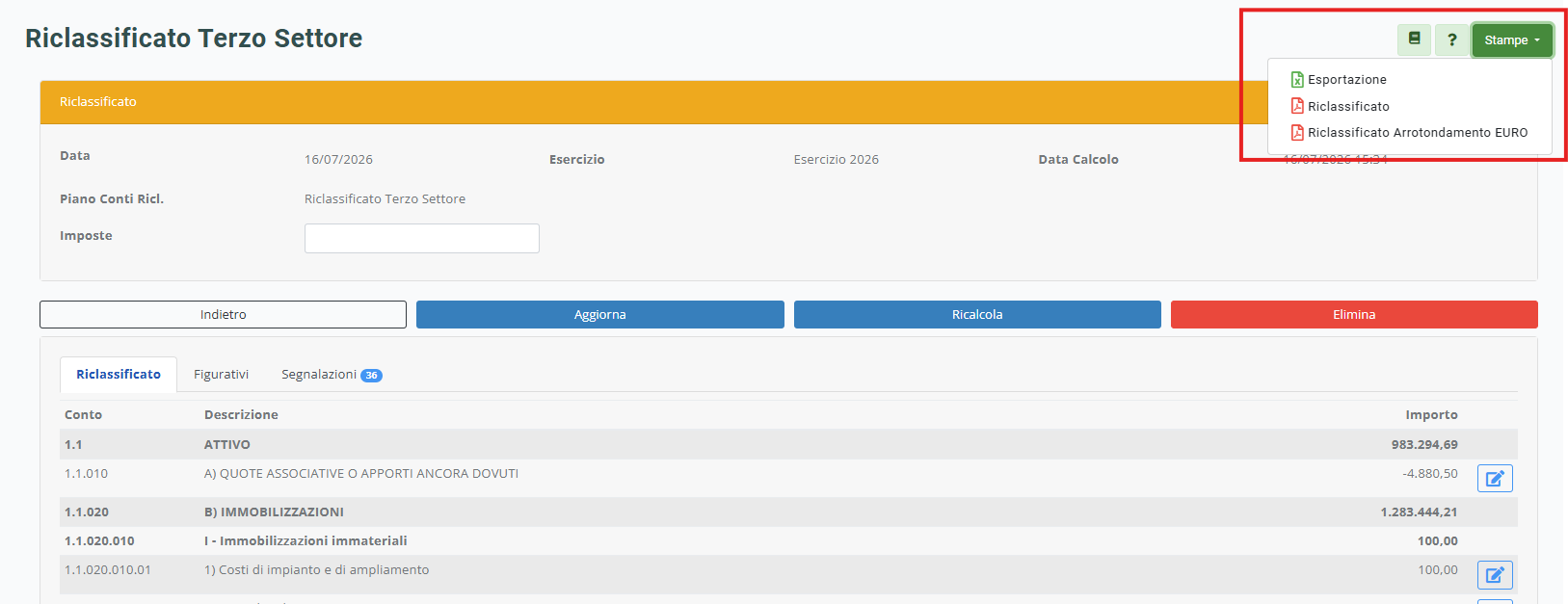1568x604 pixels.
Task: Click the account code 1.1.020
Action: point(87,512)
